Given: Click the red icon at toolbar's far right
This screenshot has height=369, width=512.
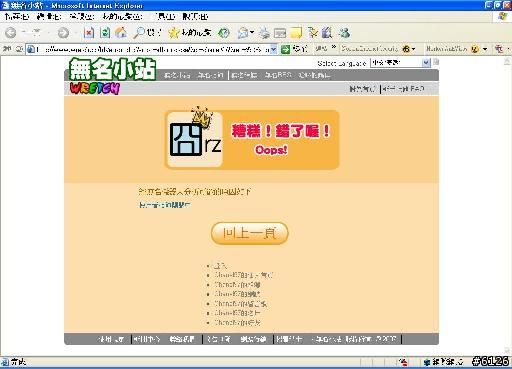Looking at the screenshot, I should tap(499, 49).
